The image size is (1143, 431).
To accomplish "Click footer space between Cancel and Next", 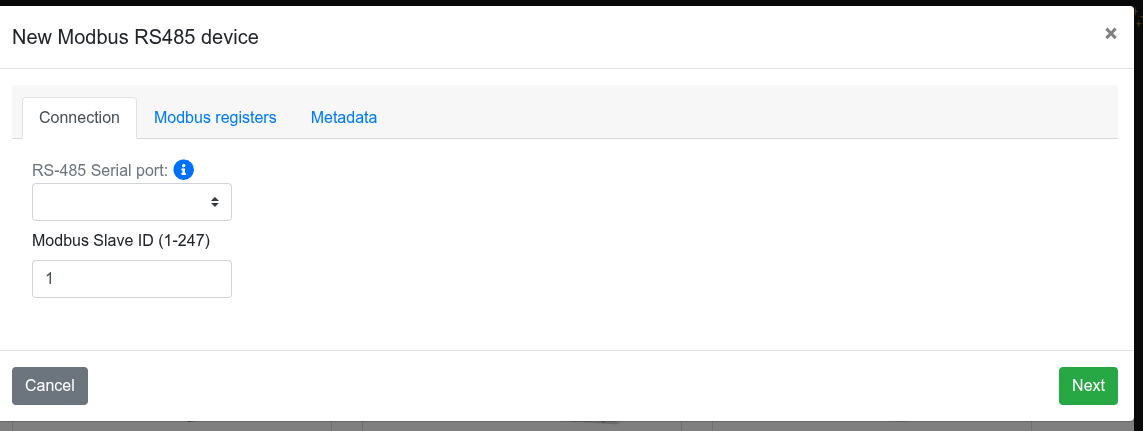I will pos(570,386).
